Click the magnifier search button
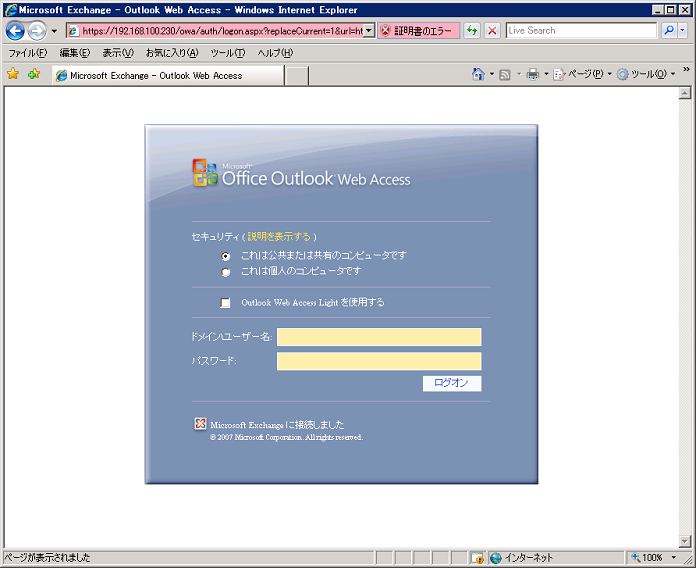 click(x=668, y=31)
